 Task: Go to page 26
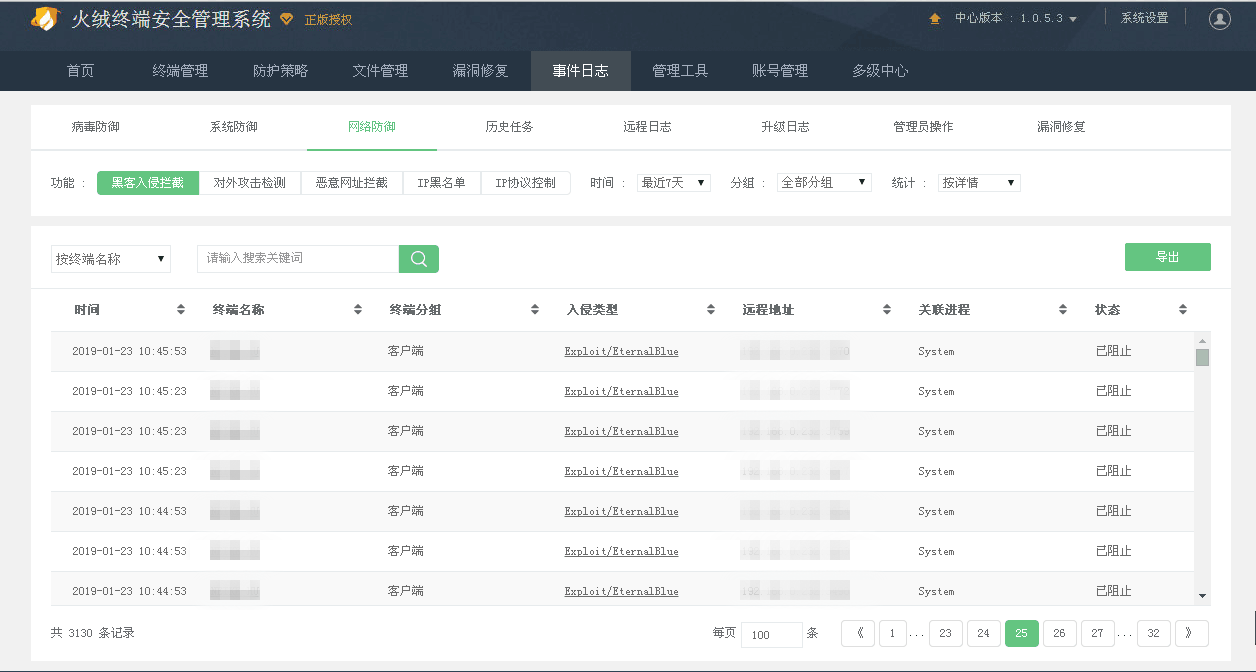(x=1060, y=633)
